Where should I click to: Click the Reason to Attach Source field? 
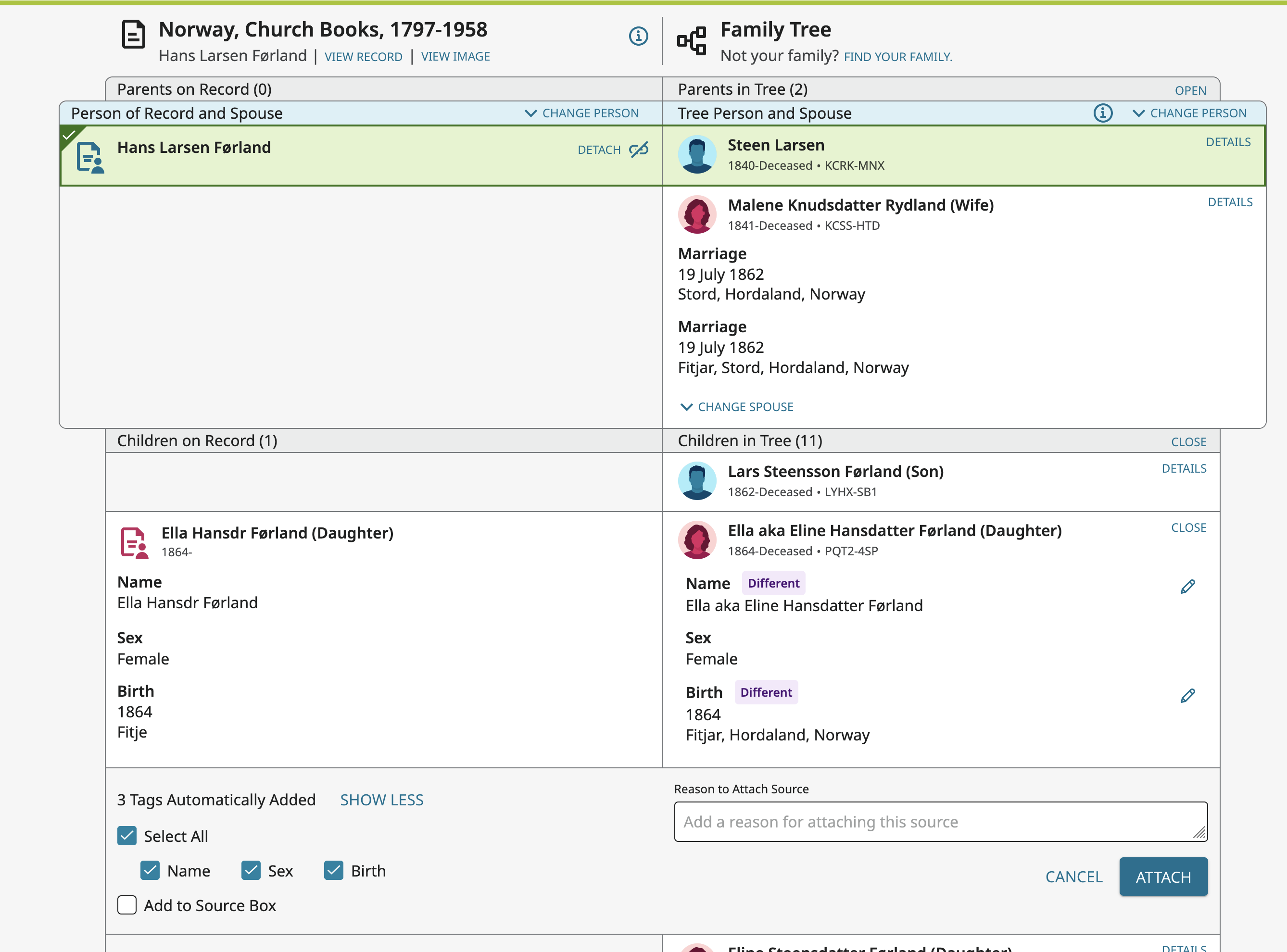[940, 821]
